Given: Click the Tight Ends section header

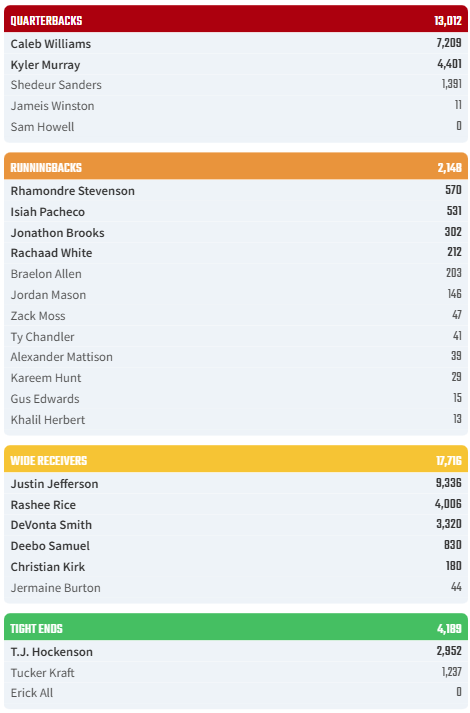Looking at the screenshot, I should coord(235,627).
